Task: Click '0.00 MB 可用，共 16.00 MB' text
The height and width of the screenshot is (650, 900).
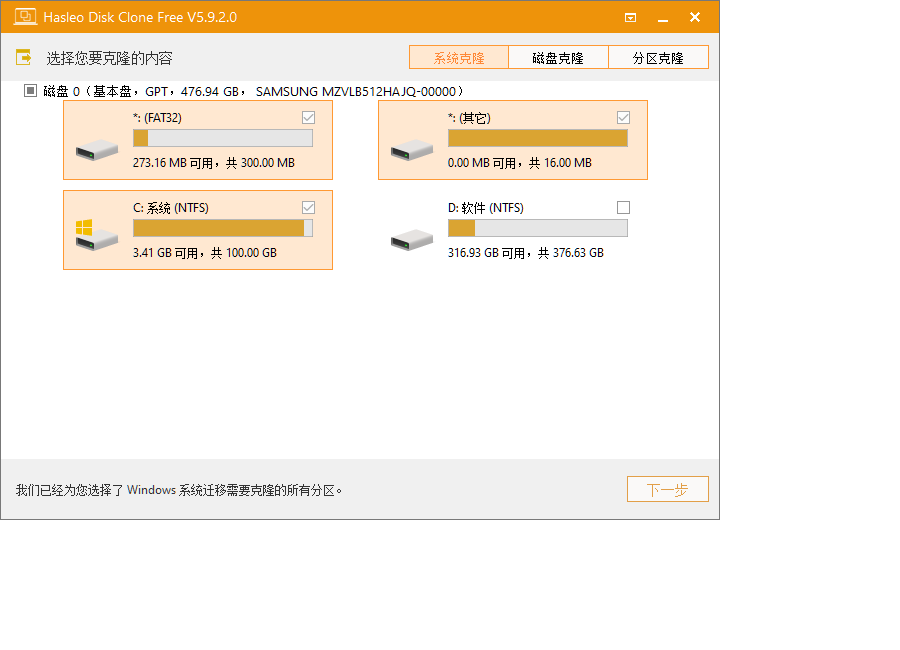Action: pyautogui.click(x=519, y=163)
